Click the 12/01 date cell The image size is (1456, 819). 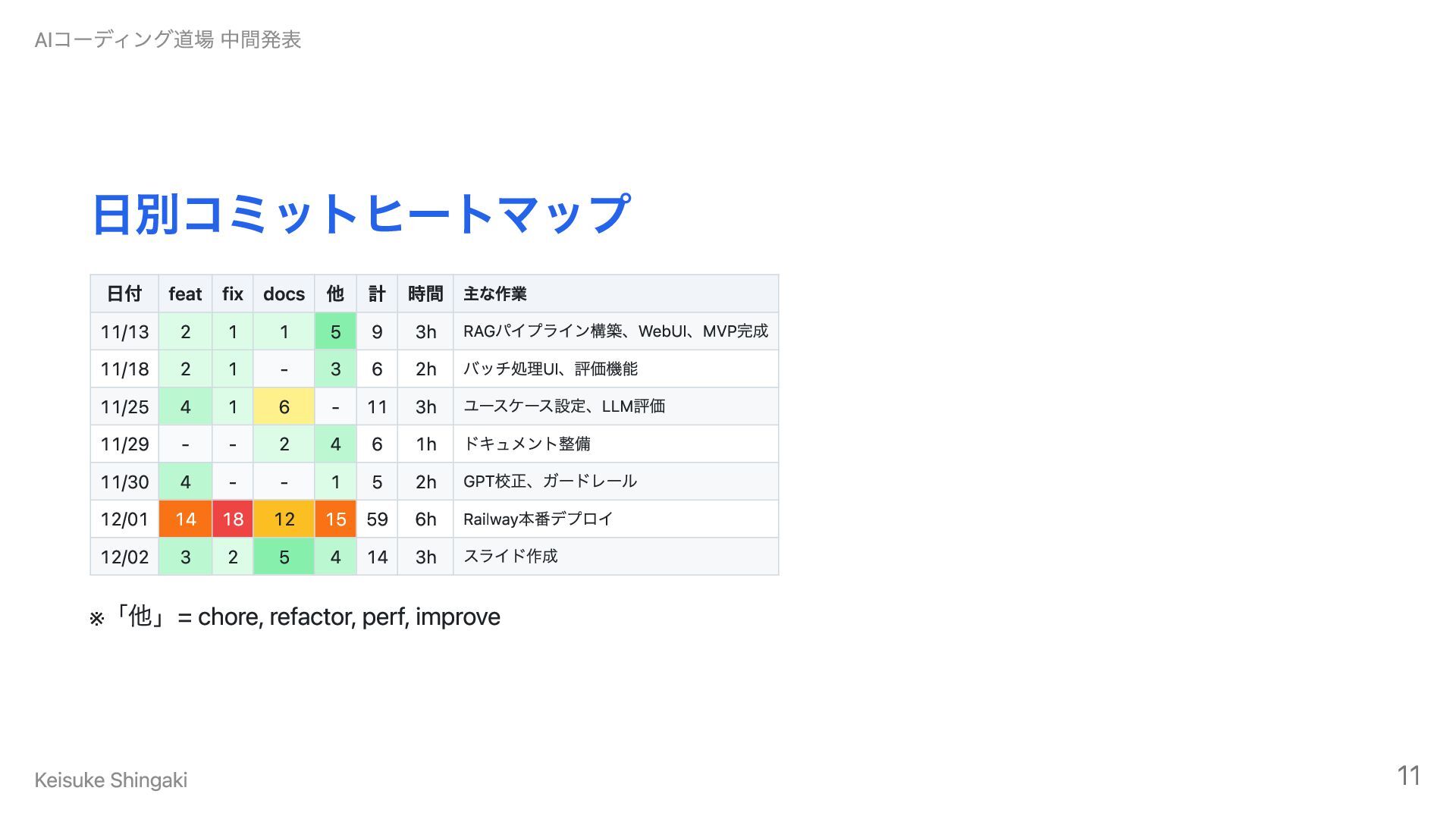pos(124,519)
